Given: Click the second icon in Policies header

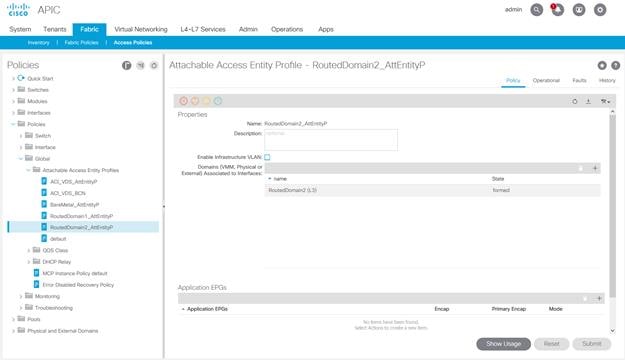Looking at the screenshot, I should 141,65.
